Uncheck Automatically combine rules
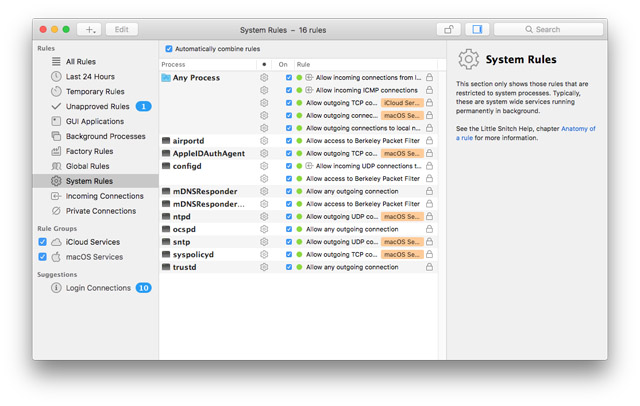This screenshot has width=640, height=406. [x=169, y=48]
